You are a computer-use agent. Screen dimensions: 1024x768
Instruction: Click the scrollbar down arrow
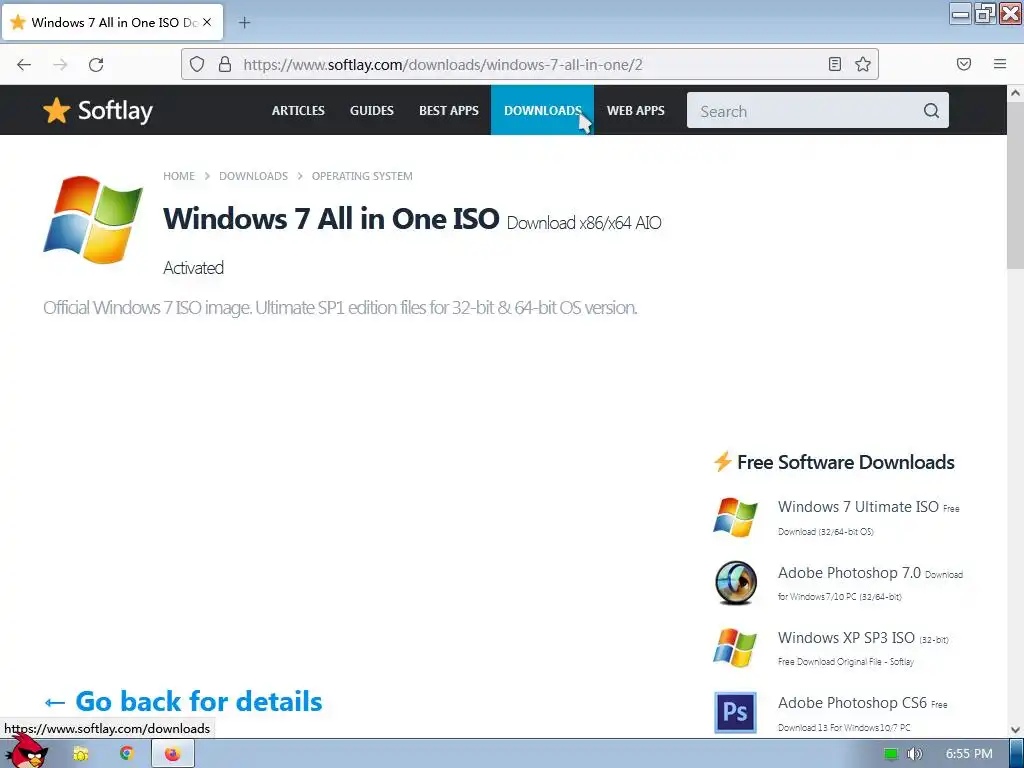point(1015,729)
